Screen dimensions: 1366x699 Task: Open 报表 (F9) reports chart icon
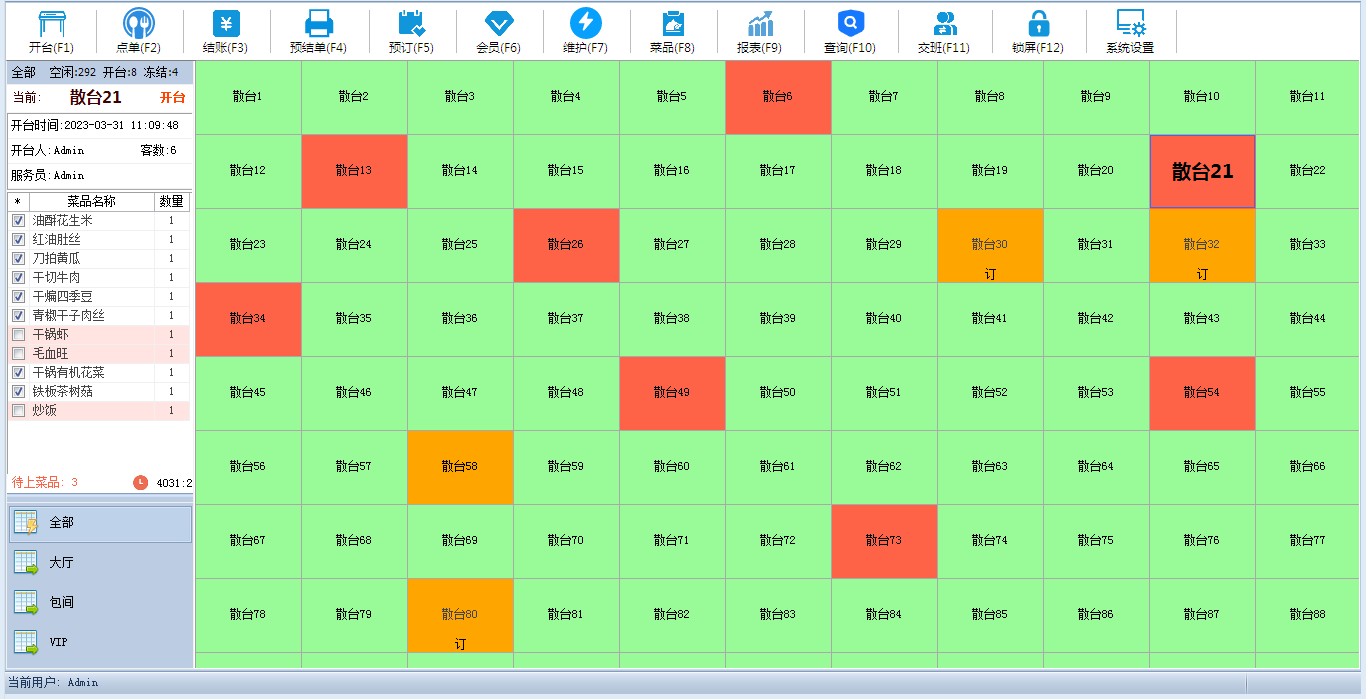click(x=759, y=24)
